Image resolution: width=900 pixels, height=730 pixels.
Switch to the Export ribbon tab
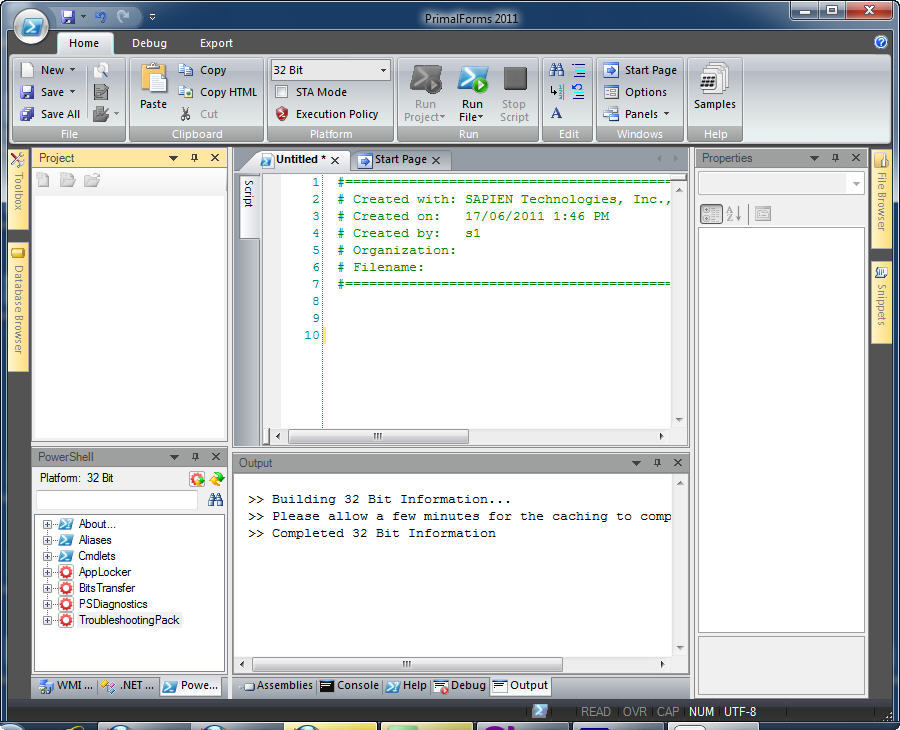[x=216, y=43]
